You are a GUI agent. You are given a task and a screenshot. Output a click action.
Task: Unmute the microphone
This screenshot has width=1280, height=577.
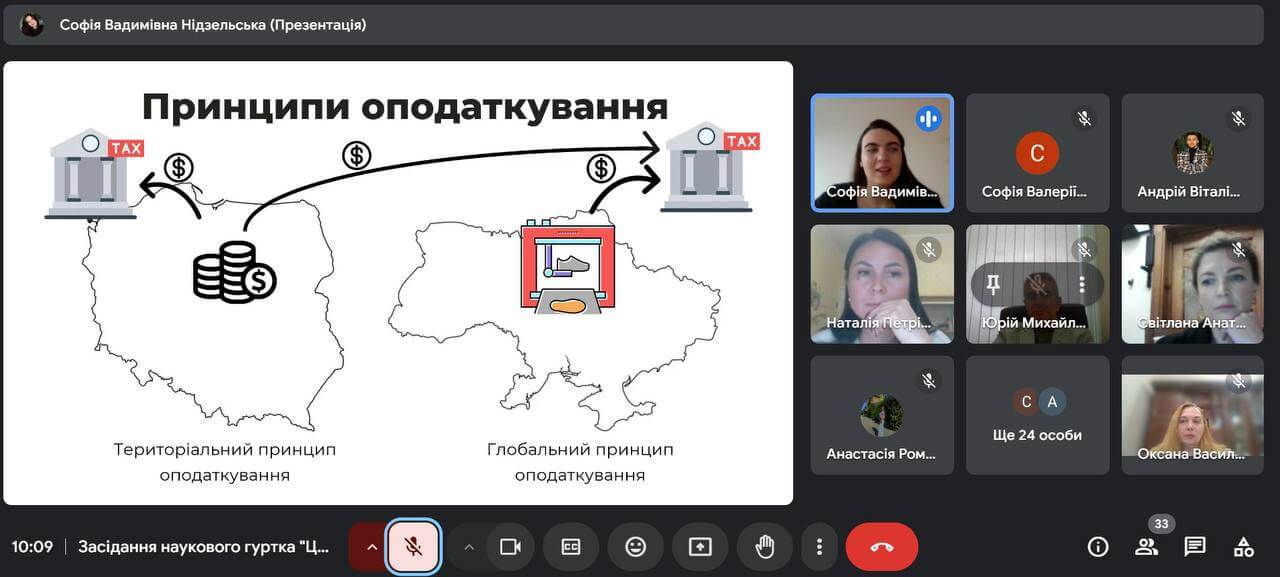413,547
